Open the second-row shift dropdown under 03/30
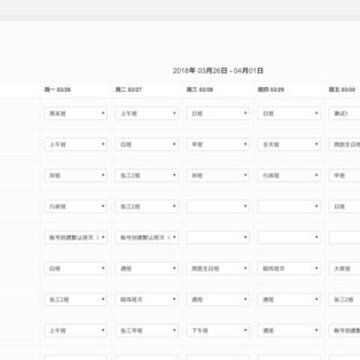The width and height of the screenshot is (360, 360). point(344,144)
